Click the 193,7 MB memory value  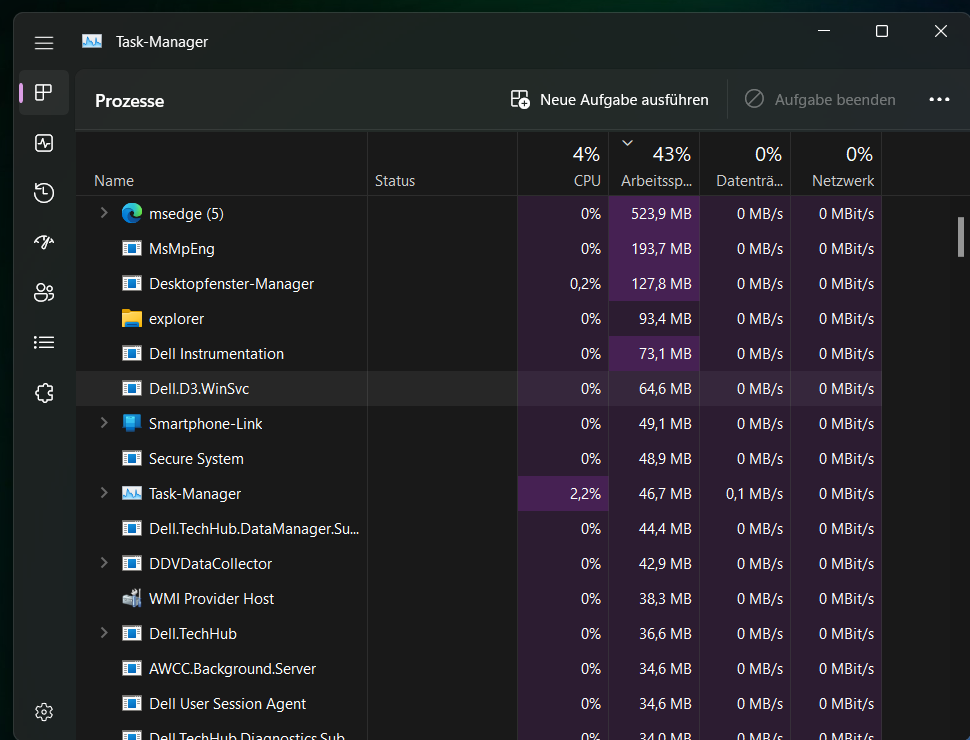click(x=661, y=249)
